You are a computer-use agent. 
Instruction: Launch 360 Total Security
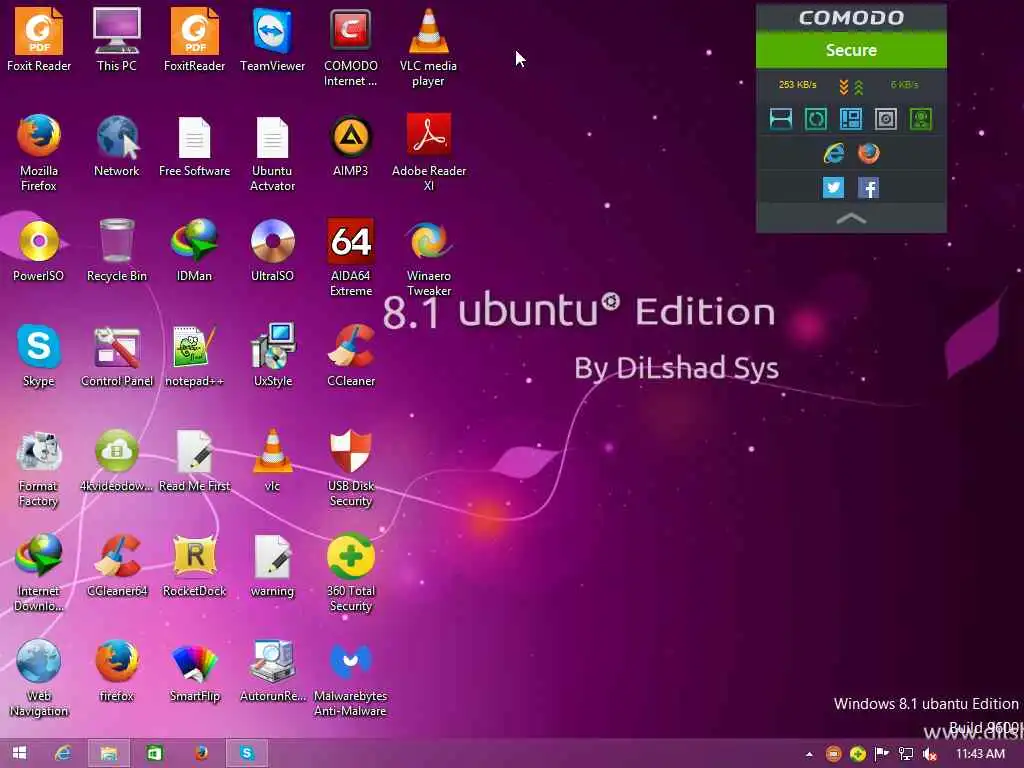click(351, 573)
